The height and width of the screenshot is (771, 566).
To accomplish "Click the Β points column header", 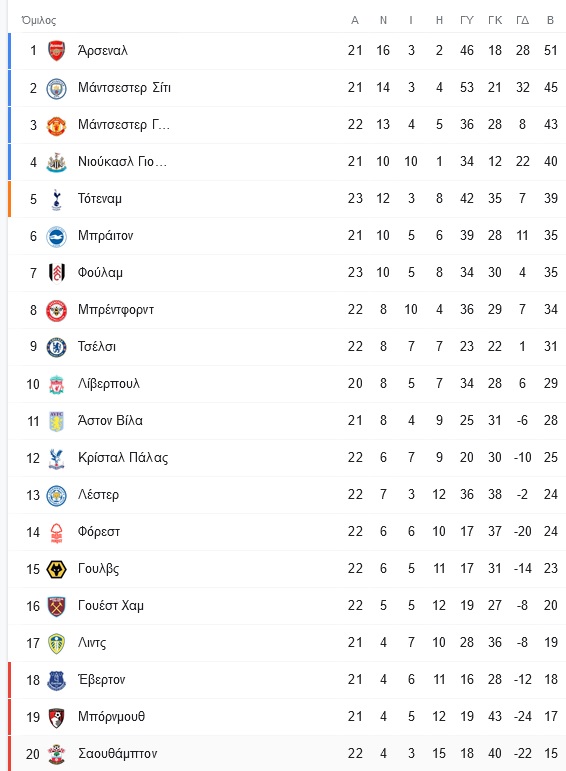I will pos(550,20).
